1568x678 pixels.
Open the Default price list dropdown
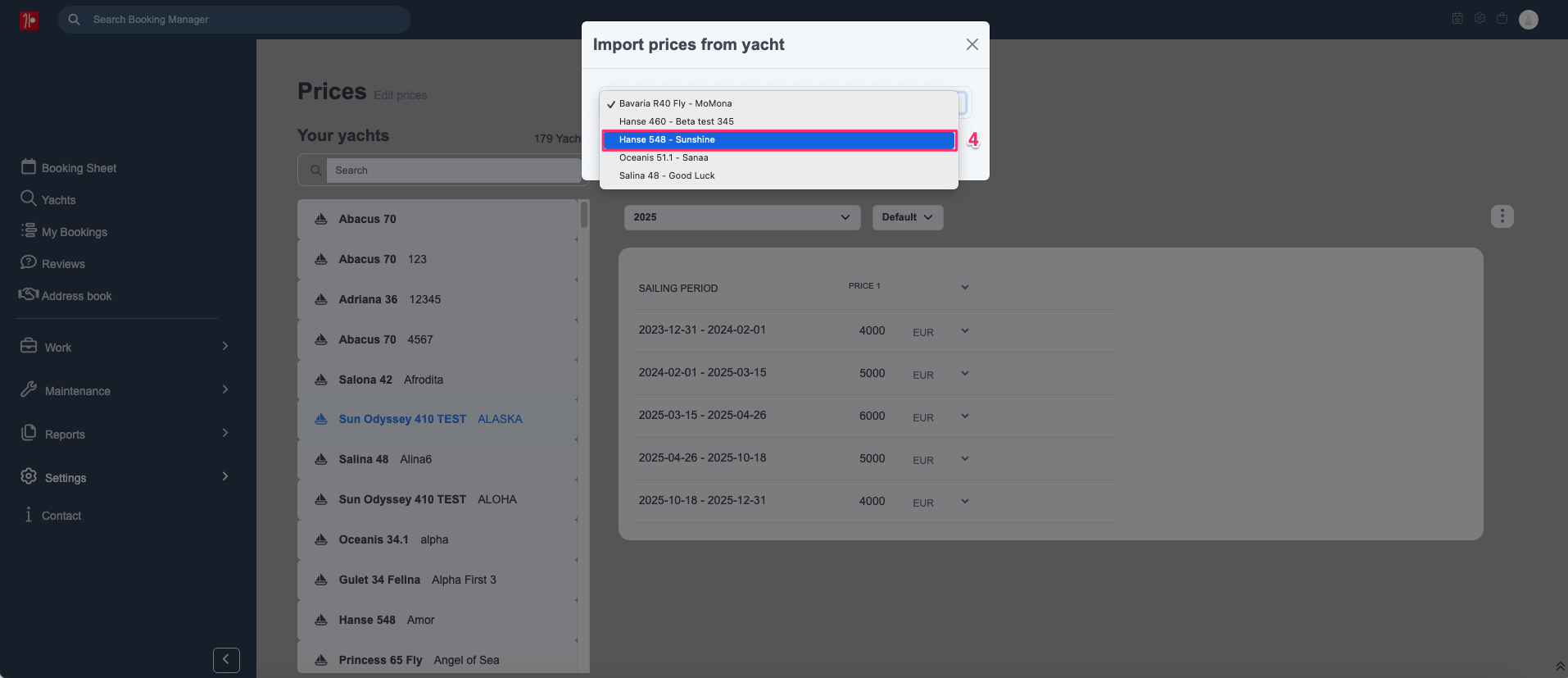coord(908,217)
